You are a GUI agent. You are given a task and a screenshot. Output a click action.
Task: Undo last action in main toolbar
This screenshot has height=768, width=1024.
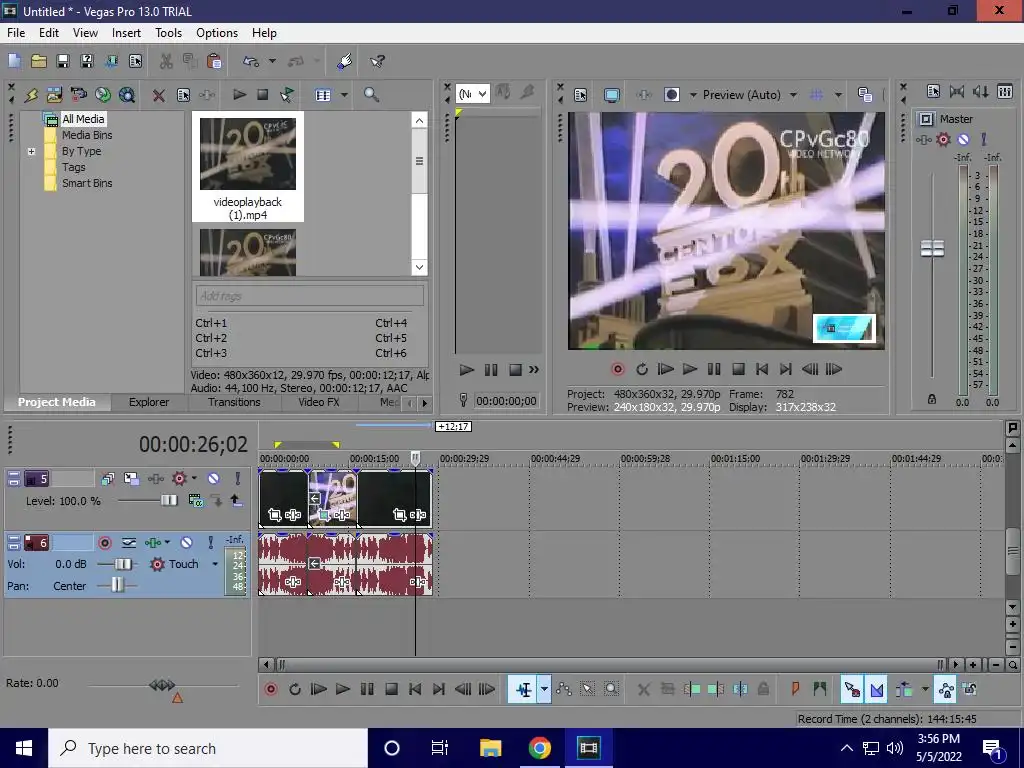pos(251,61)
